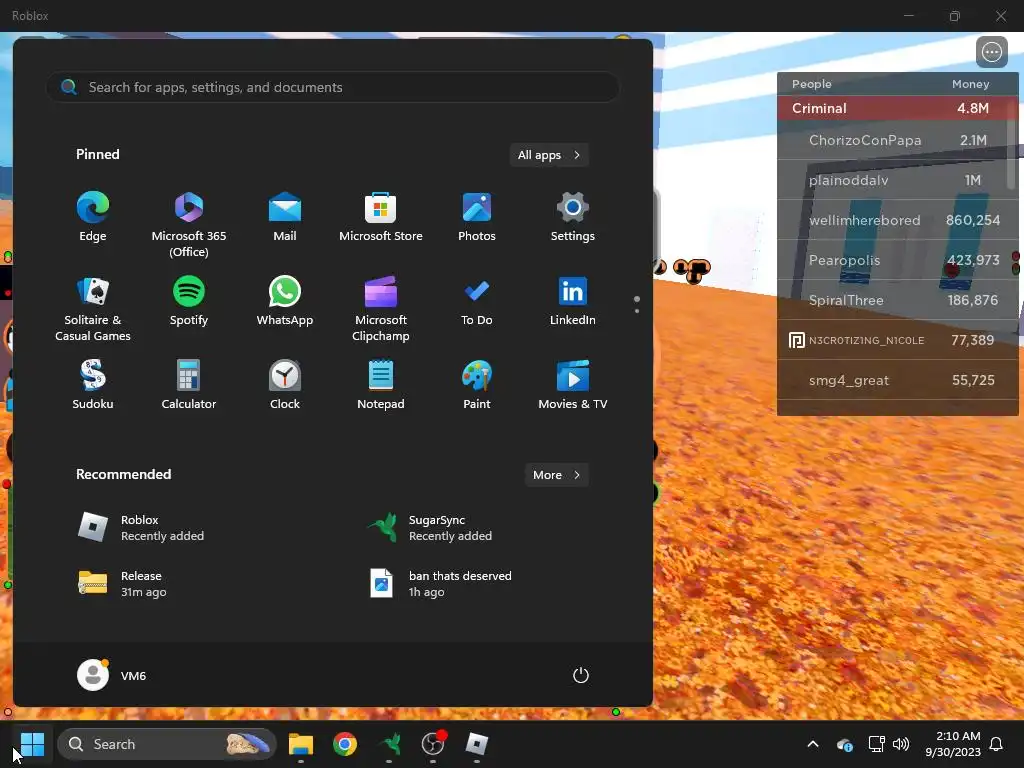This screenshot has height=768, width=1024.
Task: Click the Money column header
Action: (x=970, y=84)
